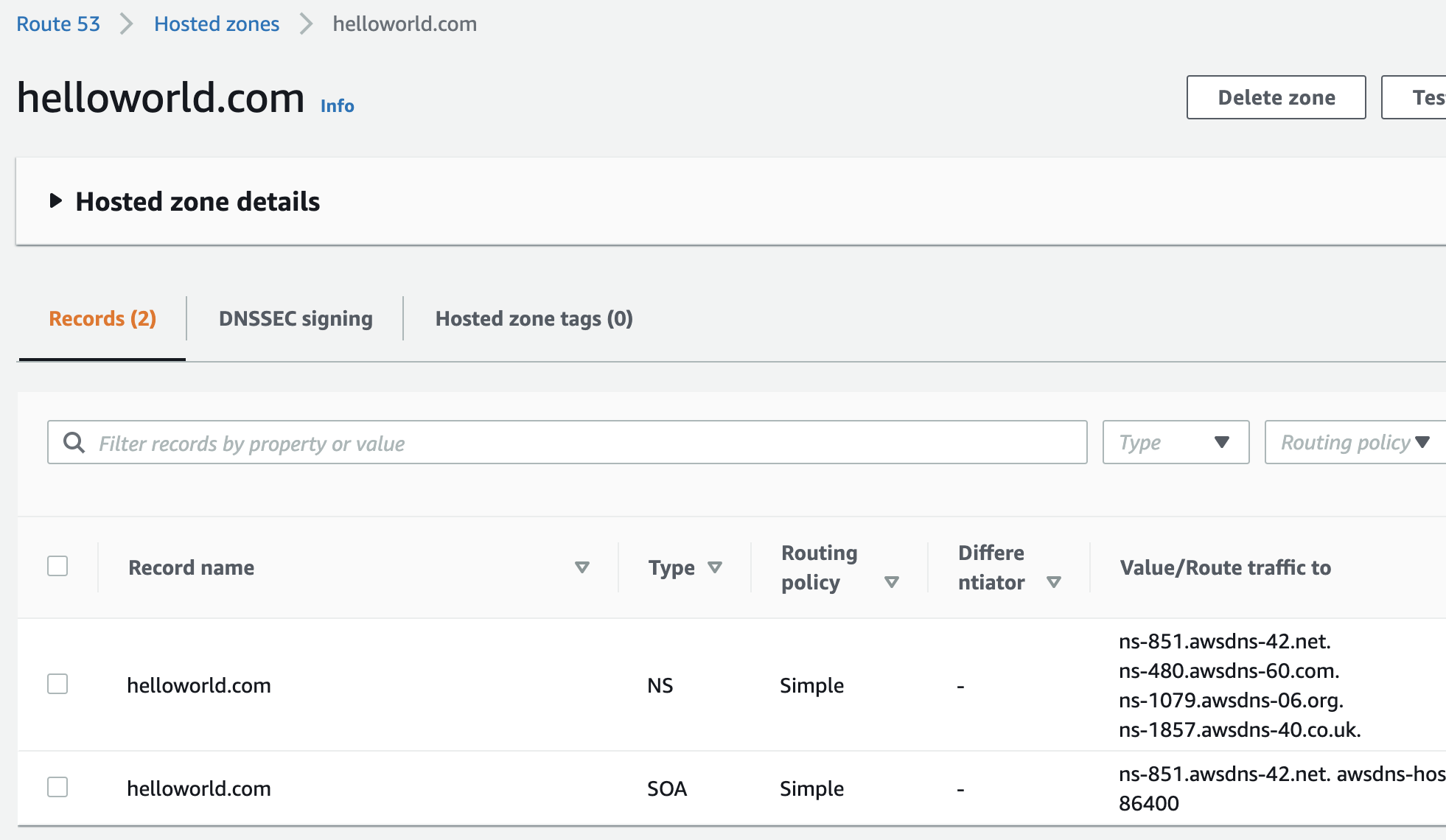Sort by Differentiator column arrow
Image resolution: width=1446 pixels, height=840 pixels.
pyautogui.click(x=1054, y=582)
